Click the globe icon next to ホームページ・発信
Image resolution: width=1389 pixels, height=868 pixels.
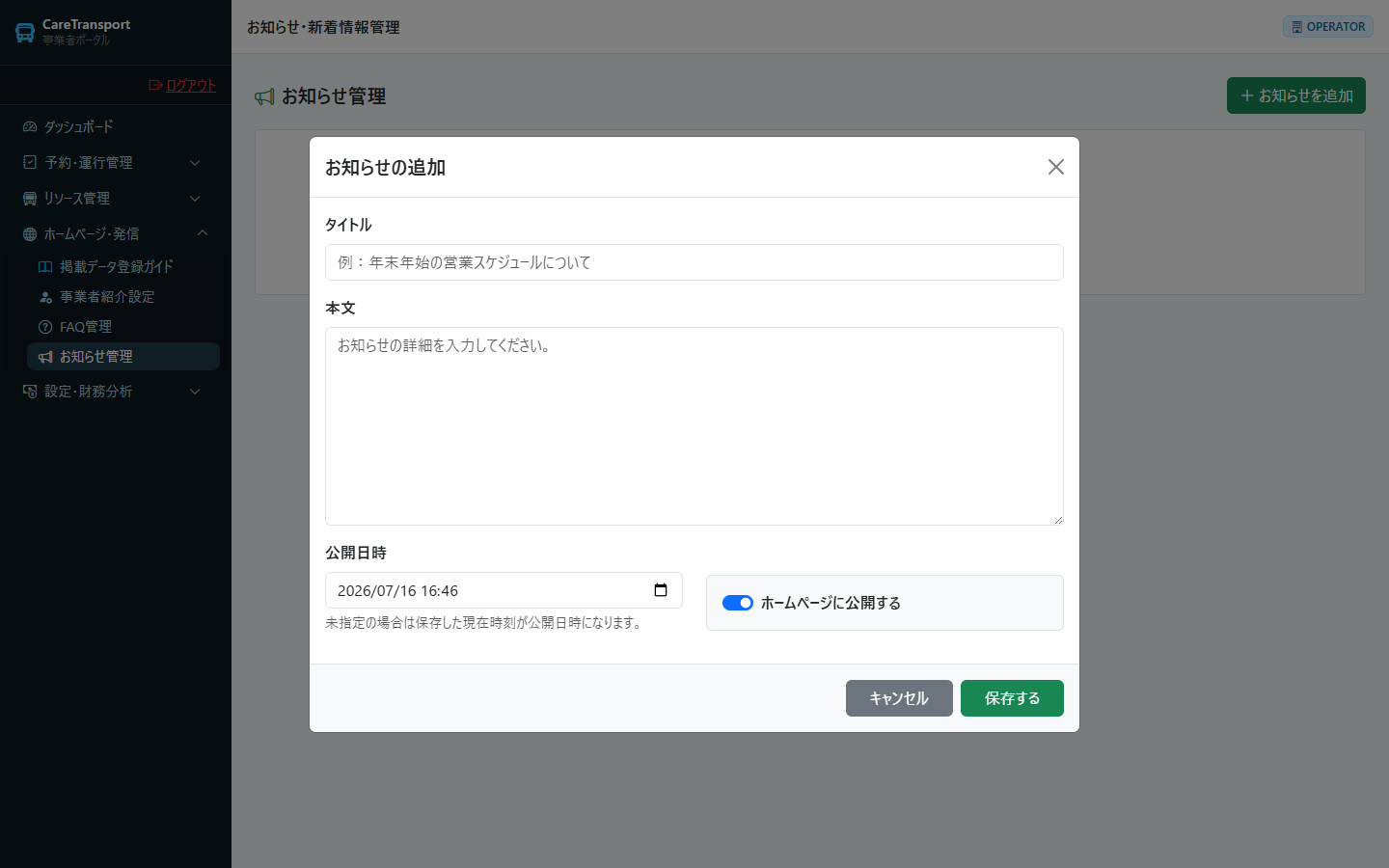pyautogui.click(x=30, y=234)
